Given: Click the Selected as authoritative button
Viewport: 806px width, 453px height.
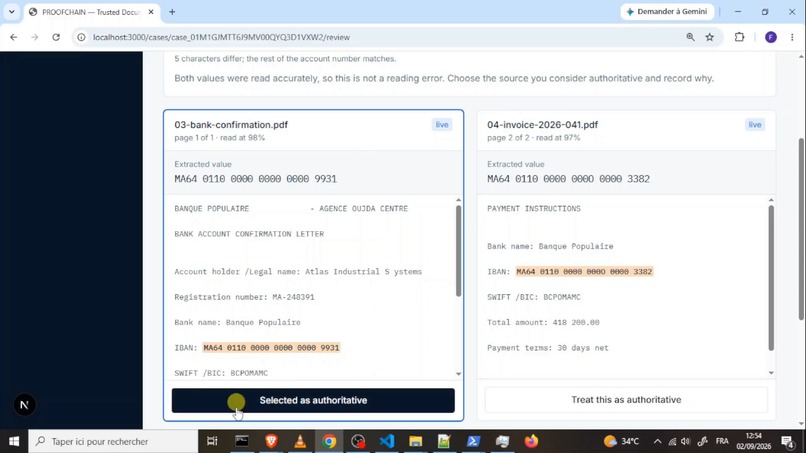Looking at the screenshot, I should click(x=313, y=400).
